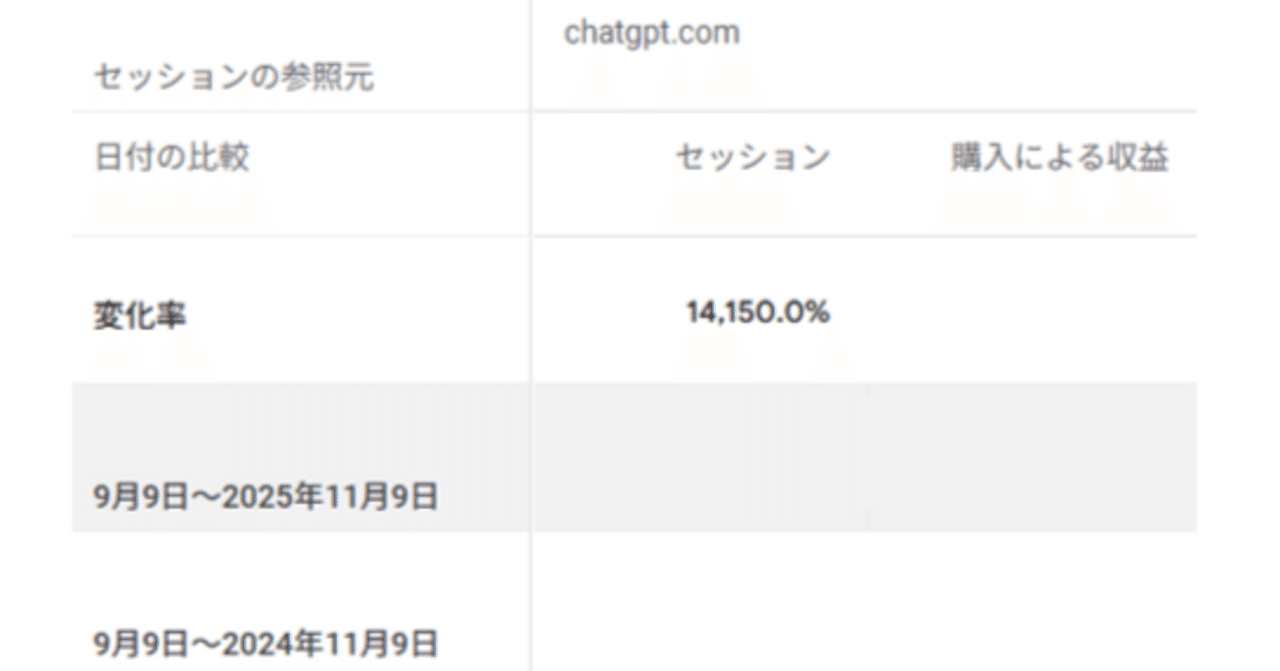This screenshot has width=1280, height=671.
Task: Click the chatgpt.com source value
Action: (651, 33)
